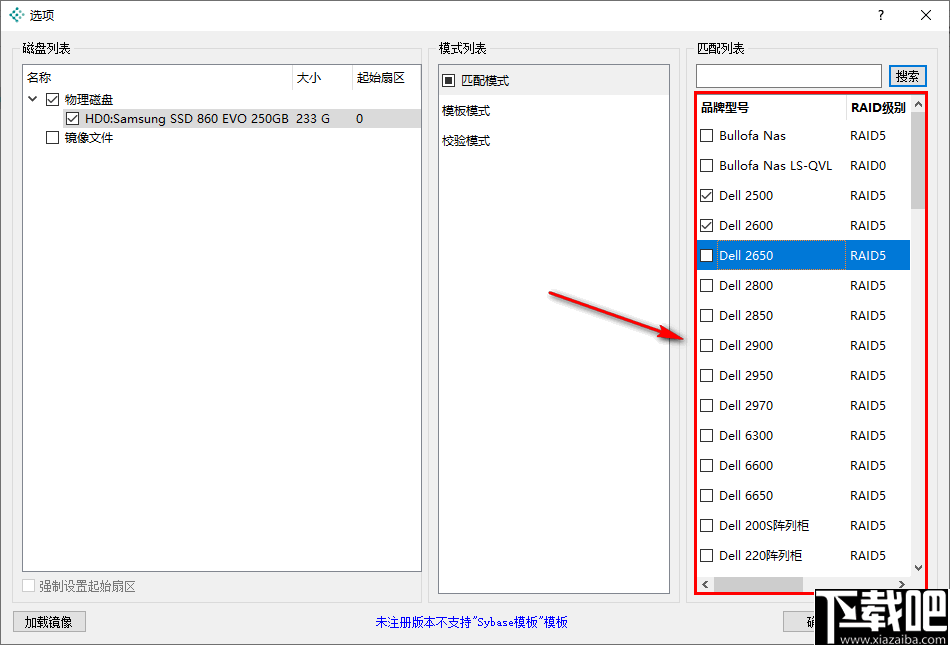Collapse the 物理磁盘 tree node
Screen dimensions: 950x645
(x=32, y=99)
